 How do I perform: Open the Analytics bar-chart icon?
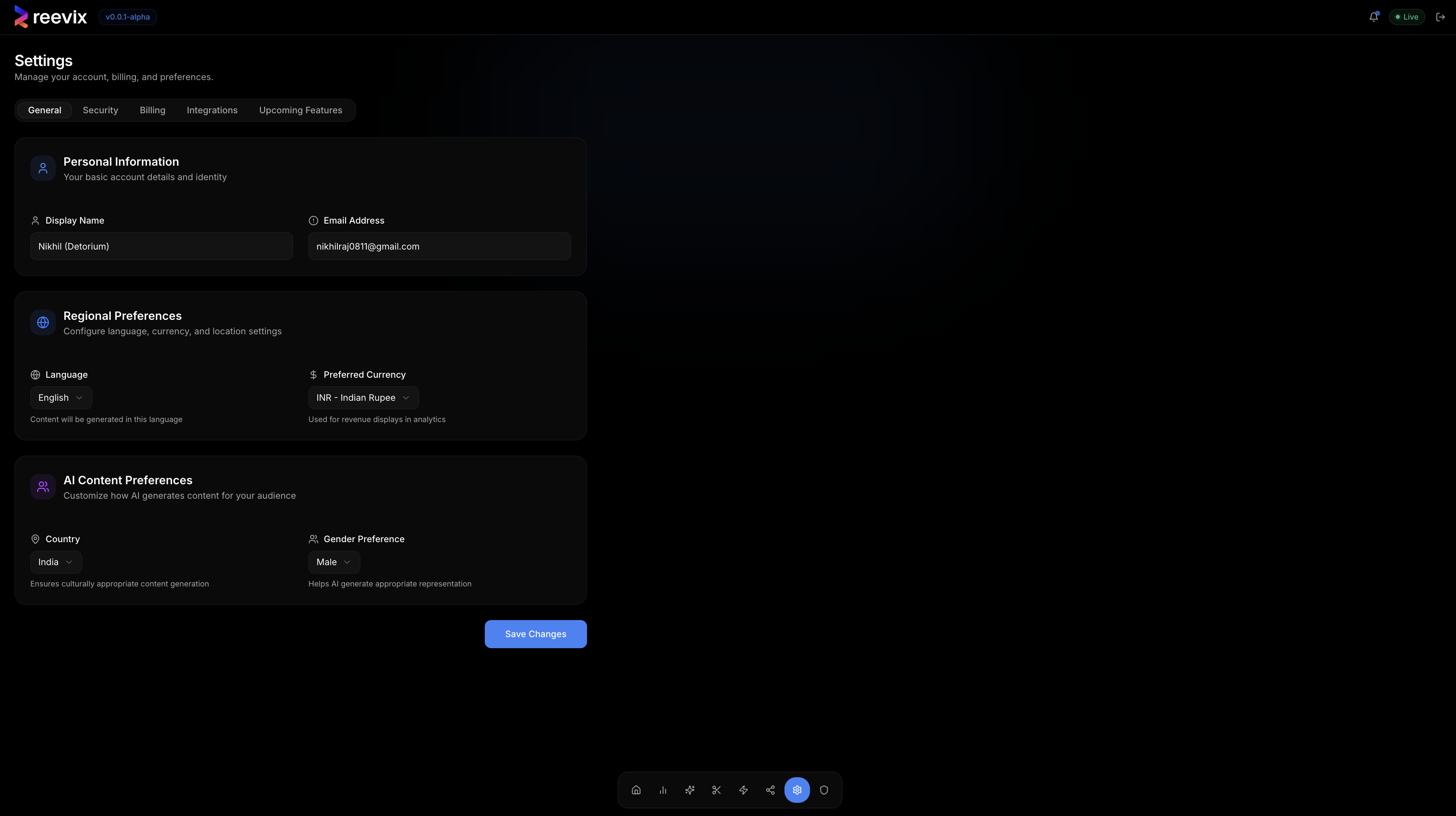pos(662,790)
